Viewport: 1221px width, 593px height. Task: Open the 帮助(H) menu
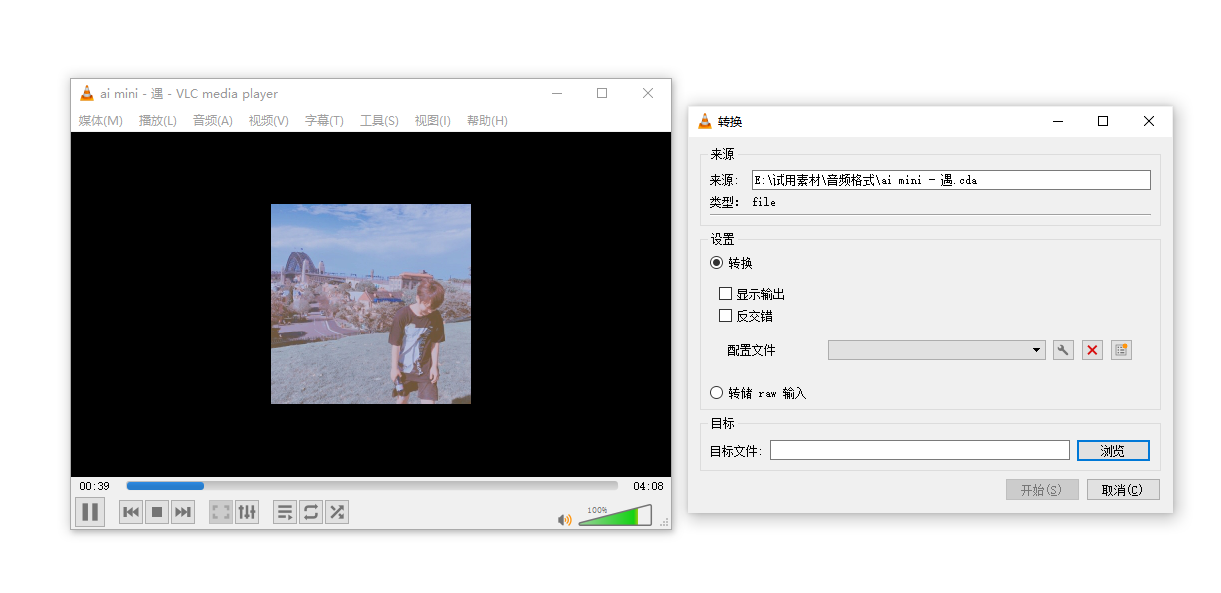[487, 120]
